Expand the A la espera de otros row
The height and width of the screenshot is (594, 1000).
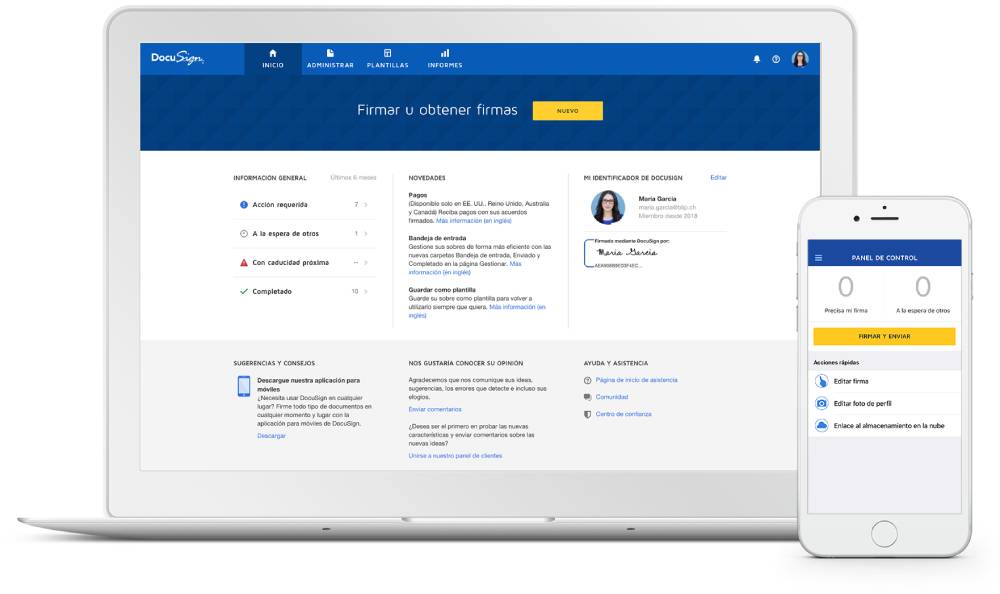pyautogui.click(x=365, y=234)
